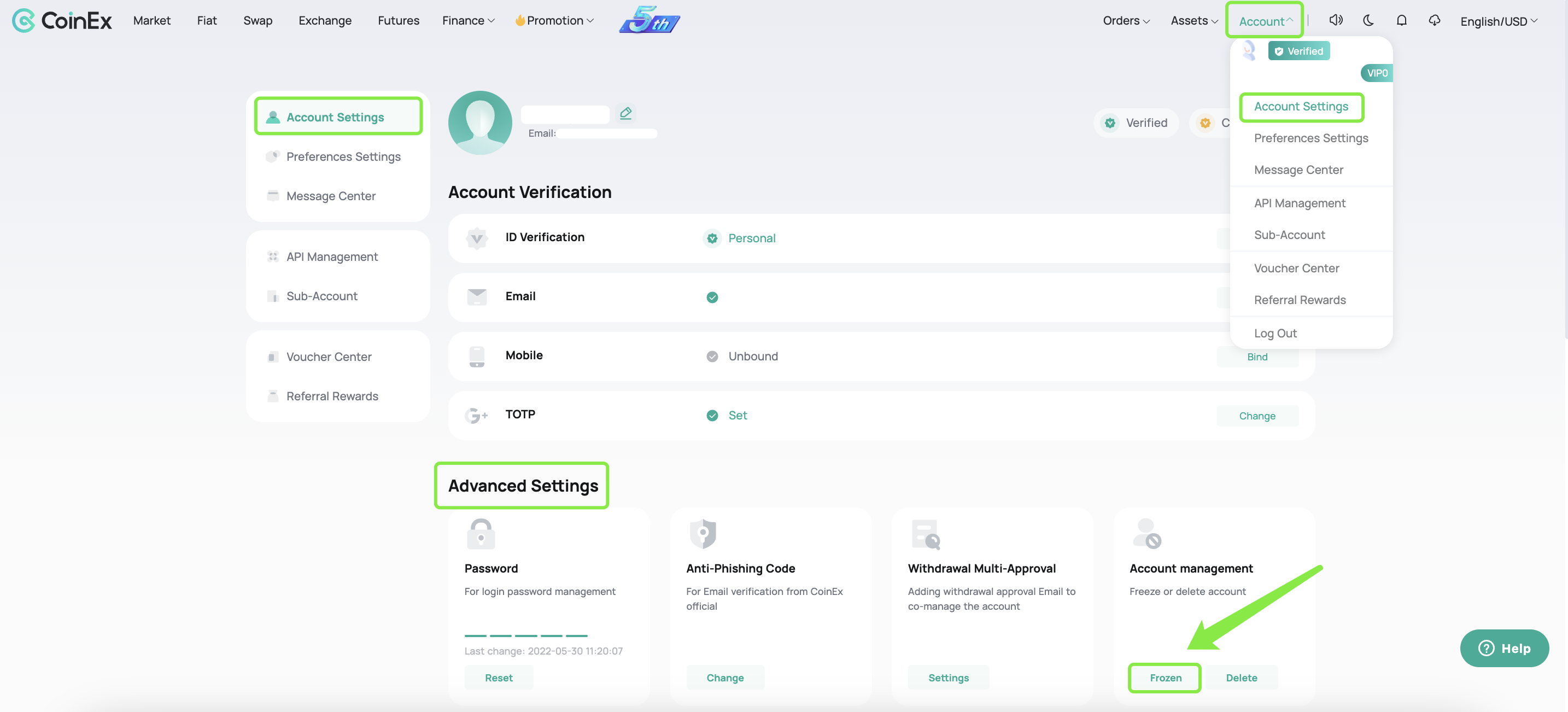Click the CoinEx logo
The image size is (1568, 712).
[61, 21]
